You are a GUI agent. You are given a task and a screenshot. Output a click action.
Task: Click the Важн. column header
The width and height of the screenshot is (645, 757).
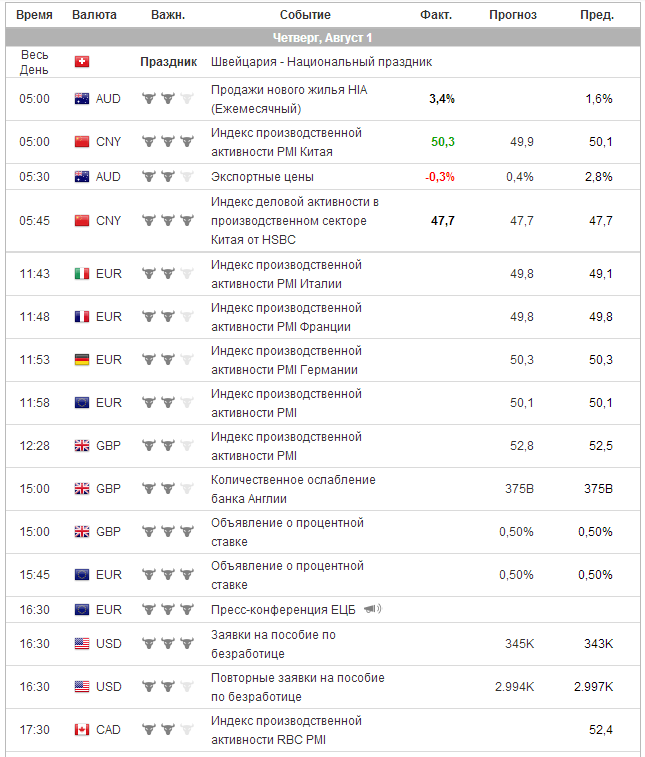[167, 15]
